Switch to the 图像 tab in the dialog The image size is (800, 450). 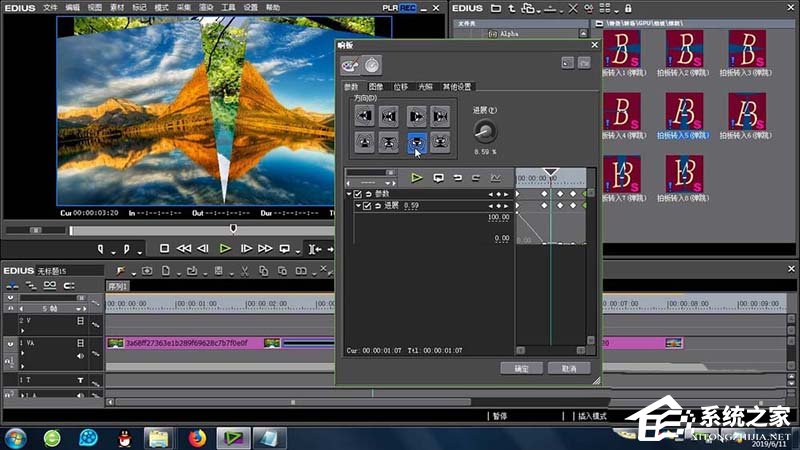[375, 87]
